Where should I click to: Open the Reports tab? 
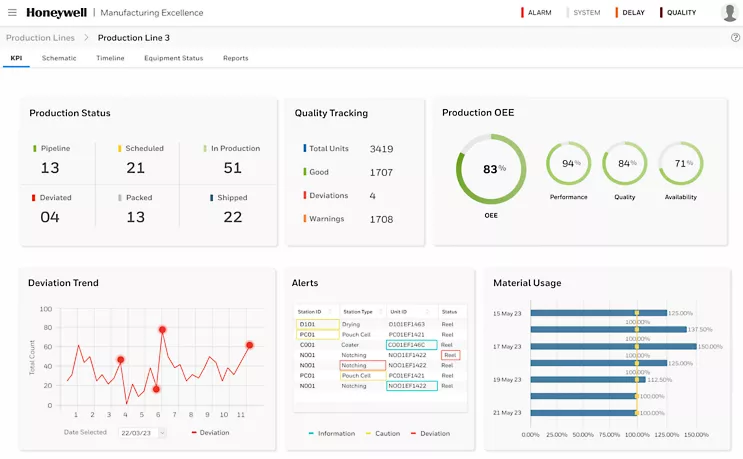pyautogui.click(x=236, y=58)
